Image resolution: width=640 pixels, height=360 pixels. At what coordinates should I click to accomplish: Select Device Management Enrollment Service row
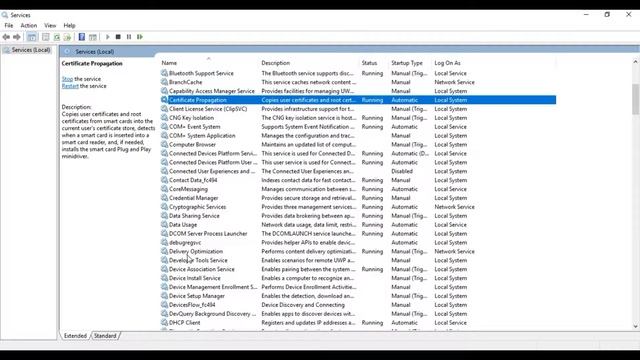(358, 287)
